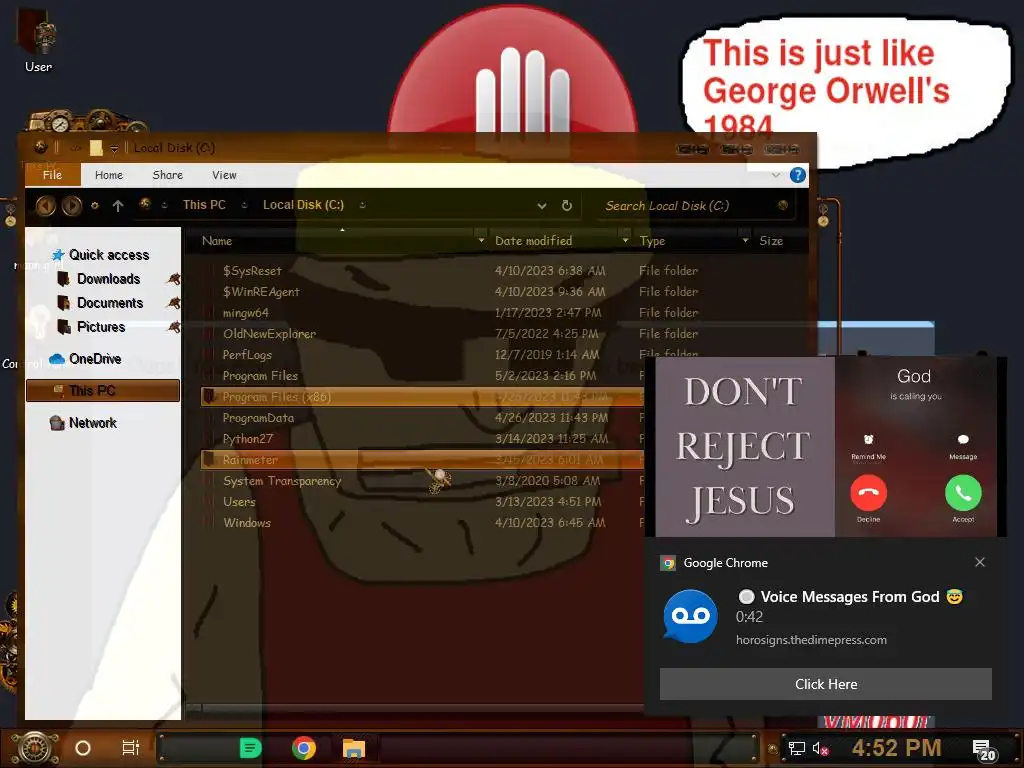Click the Message bubble icon on call image
Screen dimensions: 1024x768
pyautogui.click(x=963, y=440)
